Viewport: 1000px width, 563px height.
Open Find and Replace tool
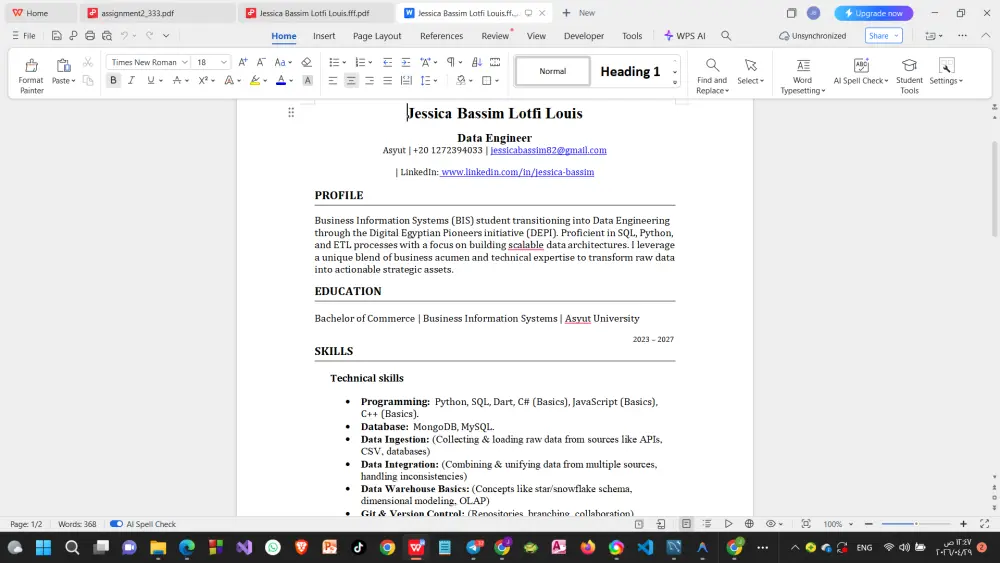(x=712, y=75)
